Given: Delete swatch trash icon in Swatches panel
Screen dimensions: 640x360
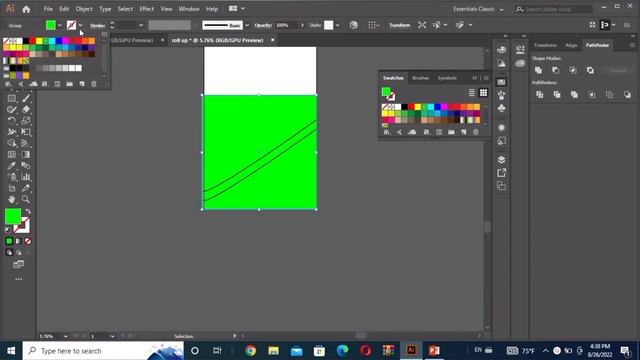Looking at the screenshot, I should [x=476, y=132].
